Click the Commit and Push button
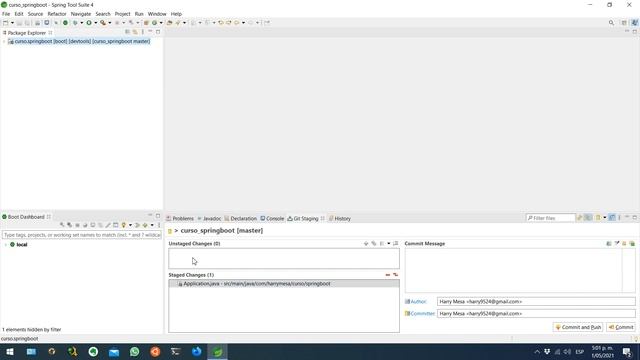This screenshot has width=640, height=360. (578, 327)
